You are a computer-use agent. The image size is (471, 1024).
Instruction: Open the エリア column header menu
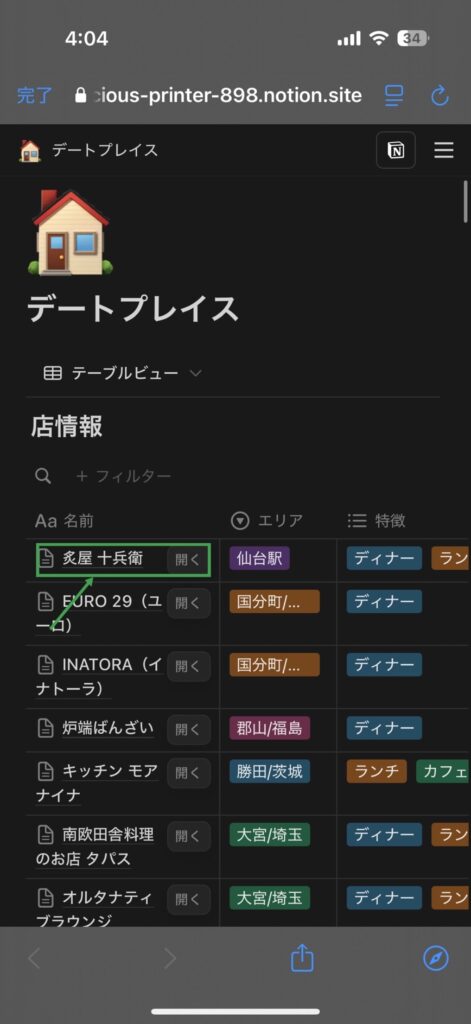[268, 520]
